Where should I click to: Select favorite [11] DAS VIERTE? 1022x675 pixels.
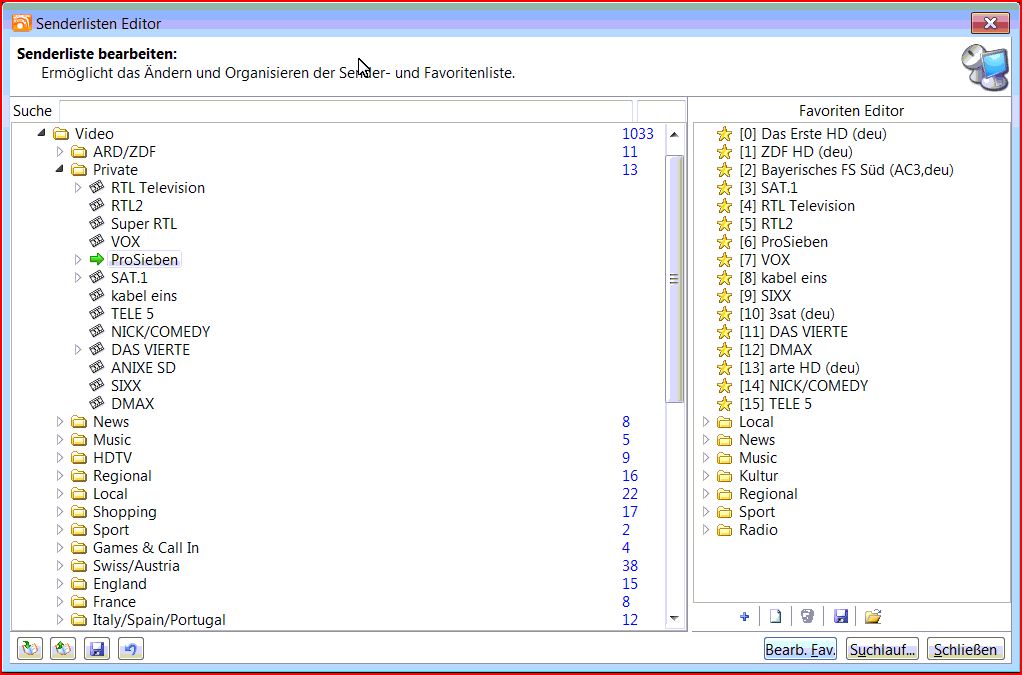pos(793,332)
